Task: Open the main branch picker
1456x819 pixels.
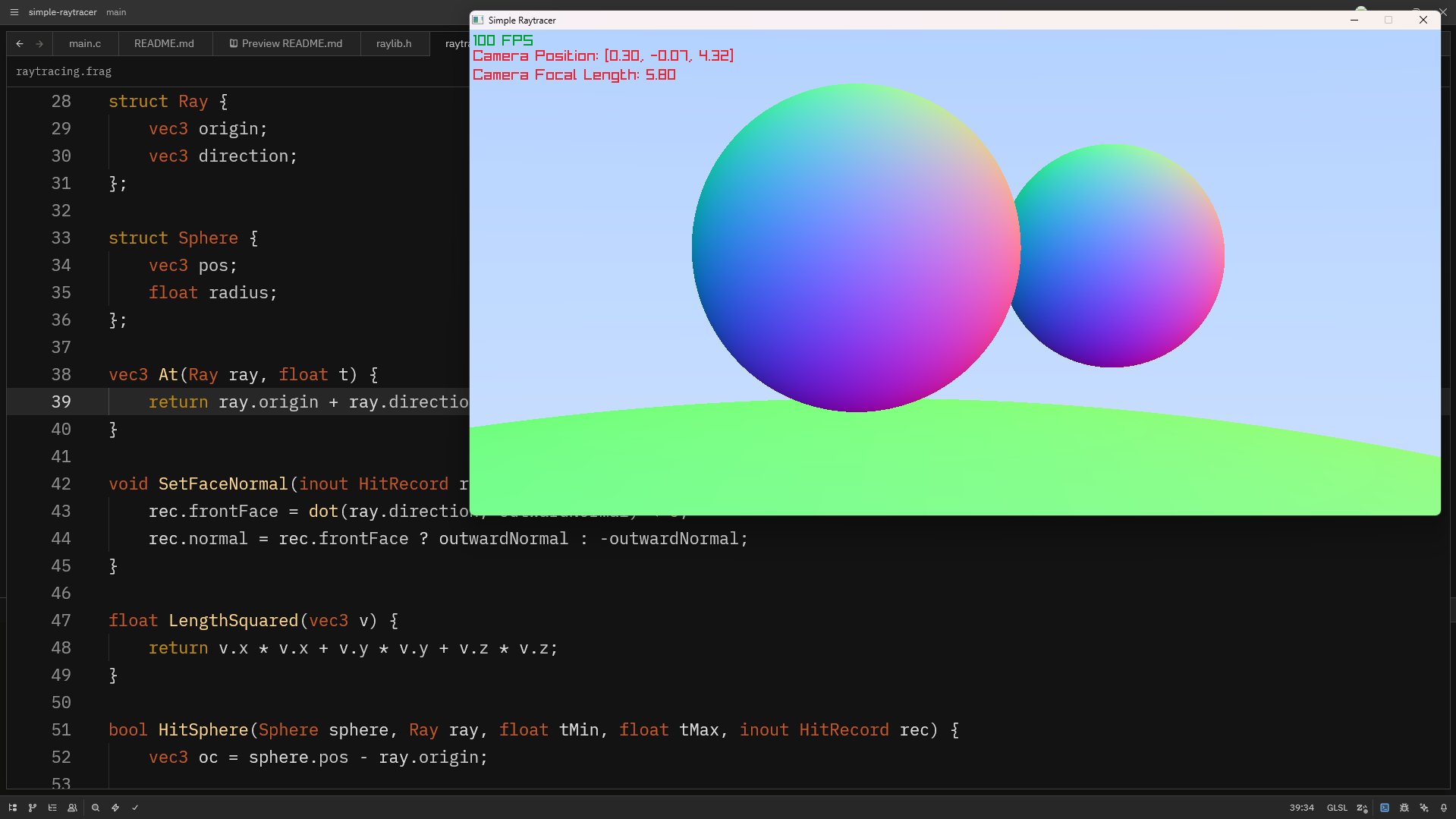Action: pos(116,12)
